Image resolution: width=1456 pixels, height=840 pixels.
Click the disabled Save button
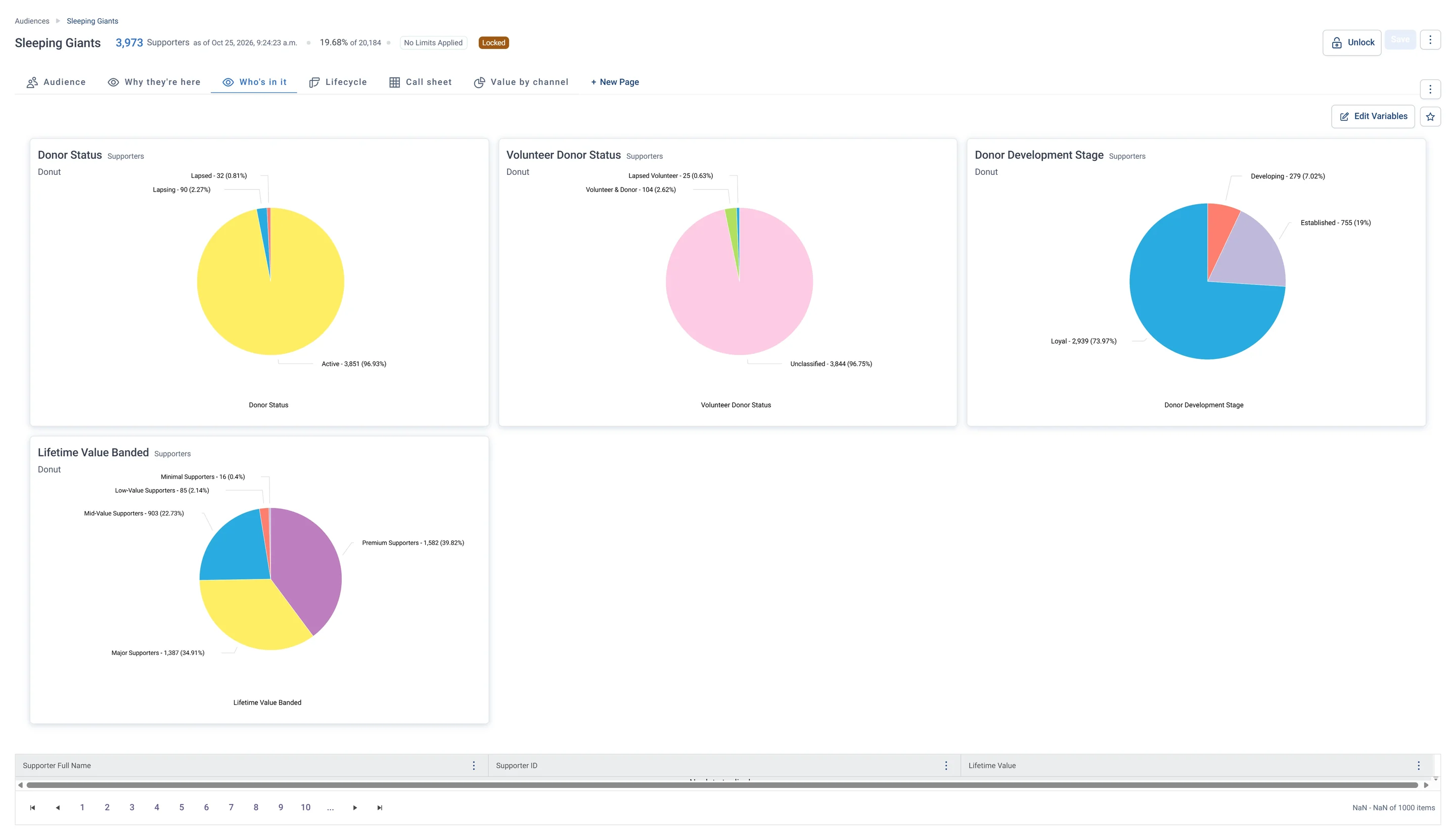coord(1399,40)
